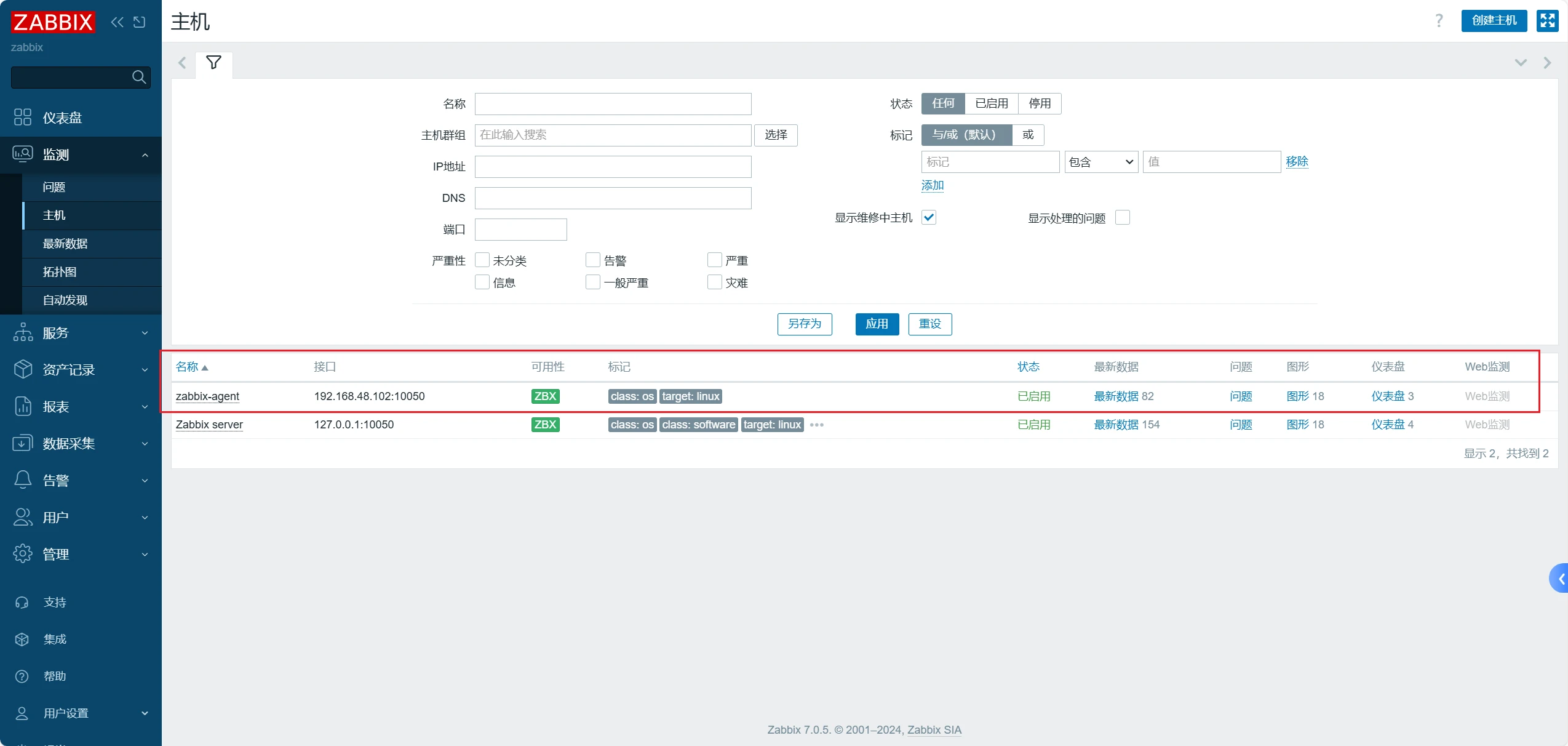Click the 应用 filter button
Screen dimensions: 1568x746
tap(877, 324)
